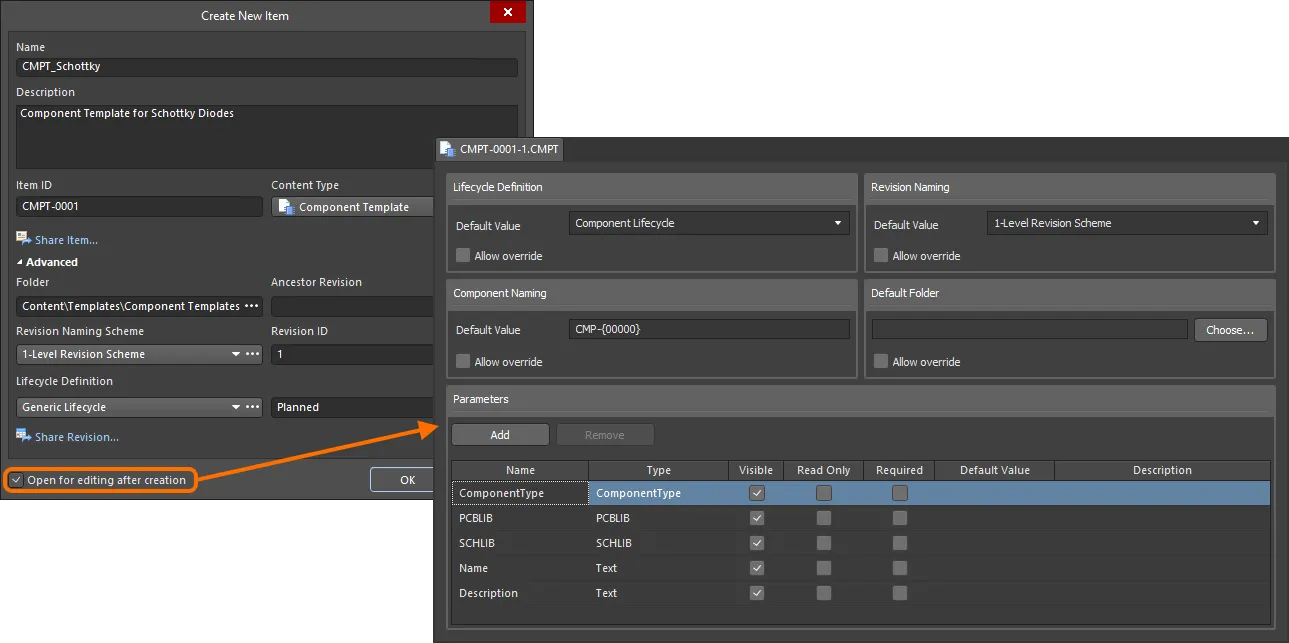Select the ComponentType name cell

(520, 493)
